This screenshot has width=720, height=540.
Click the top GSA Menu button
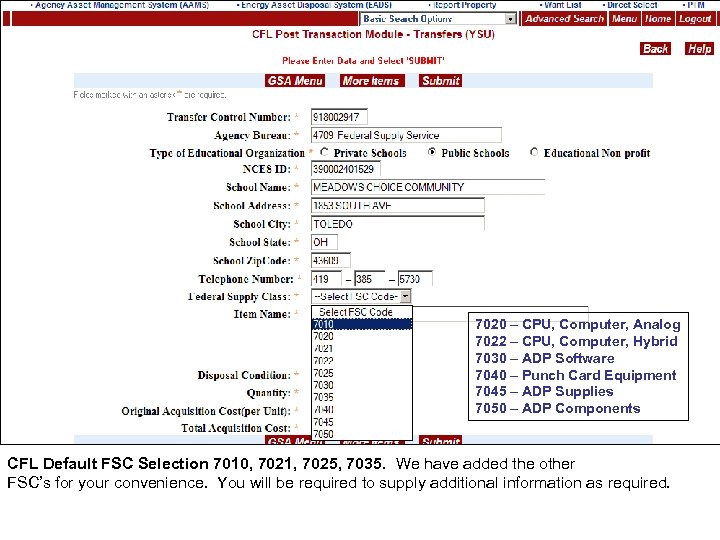pyautogui.click(x=295, y=81)
